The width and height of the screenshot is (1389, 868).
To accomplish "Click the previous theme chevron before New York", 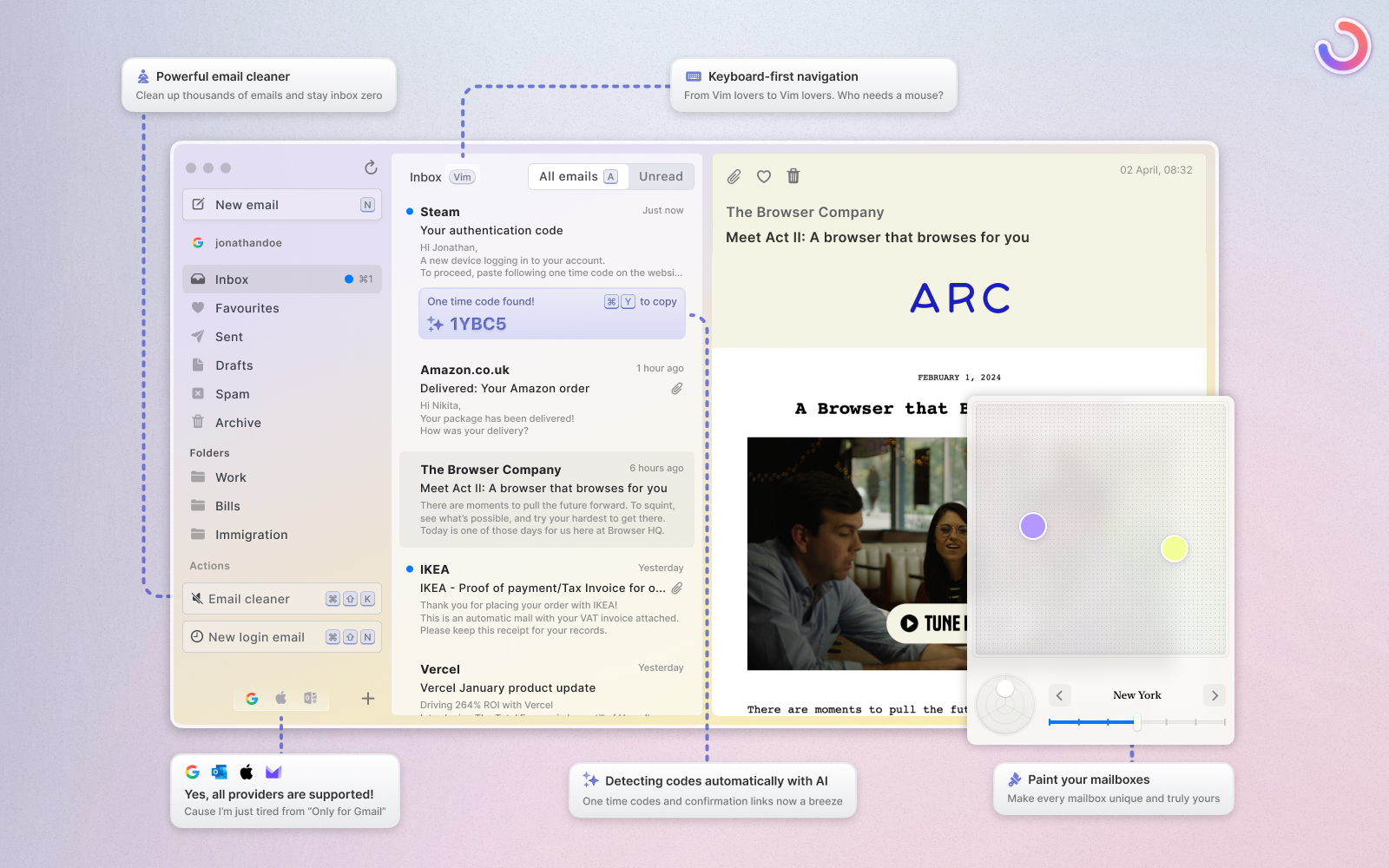I will [x=1059, y=695].
